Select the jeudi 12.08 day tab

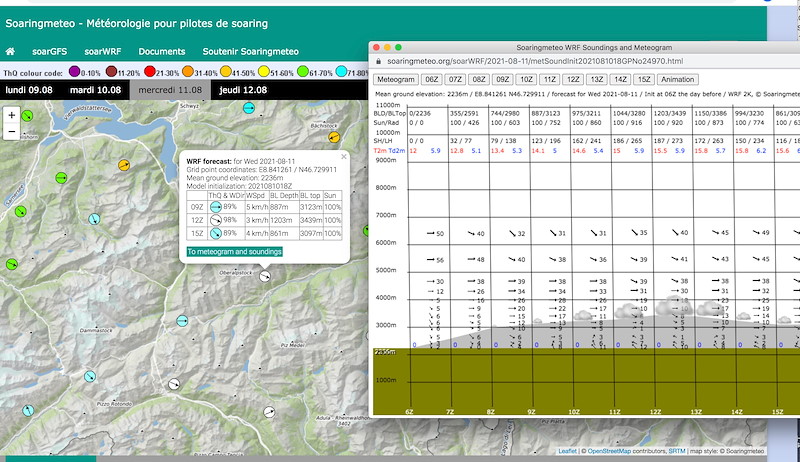tap(243, 90)
